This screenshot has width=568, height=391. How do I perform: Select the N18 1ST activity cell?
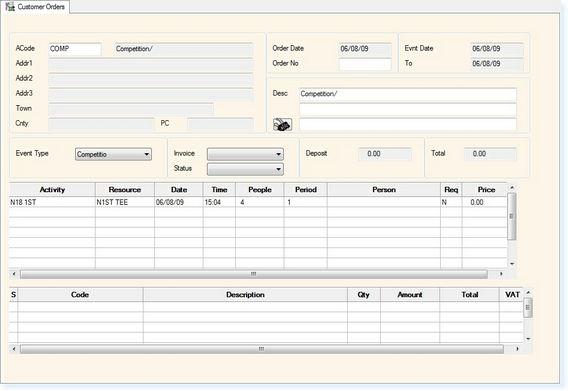(x=52, y=202)
